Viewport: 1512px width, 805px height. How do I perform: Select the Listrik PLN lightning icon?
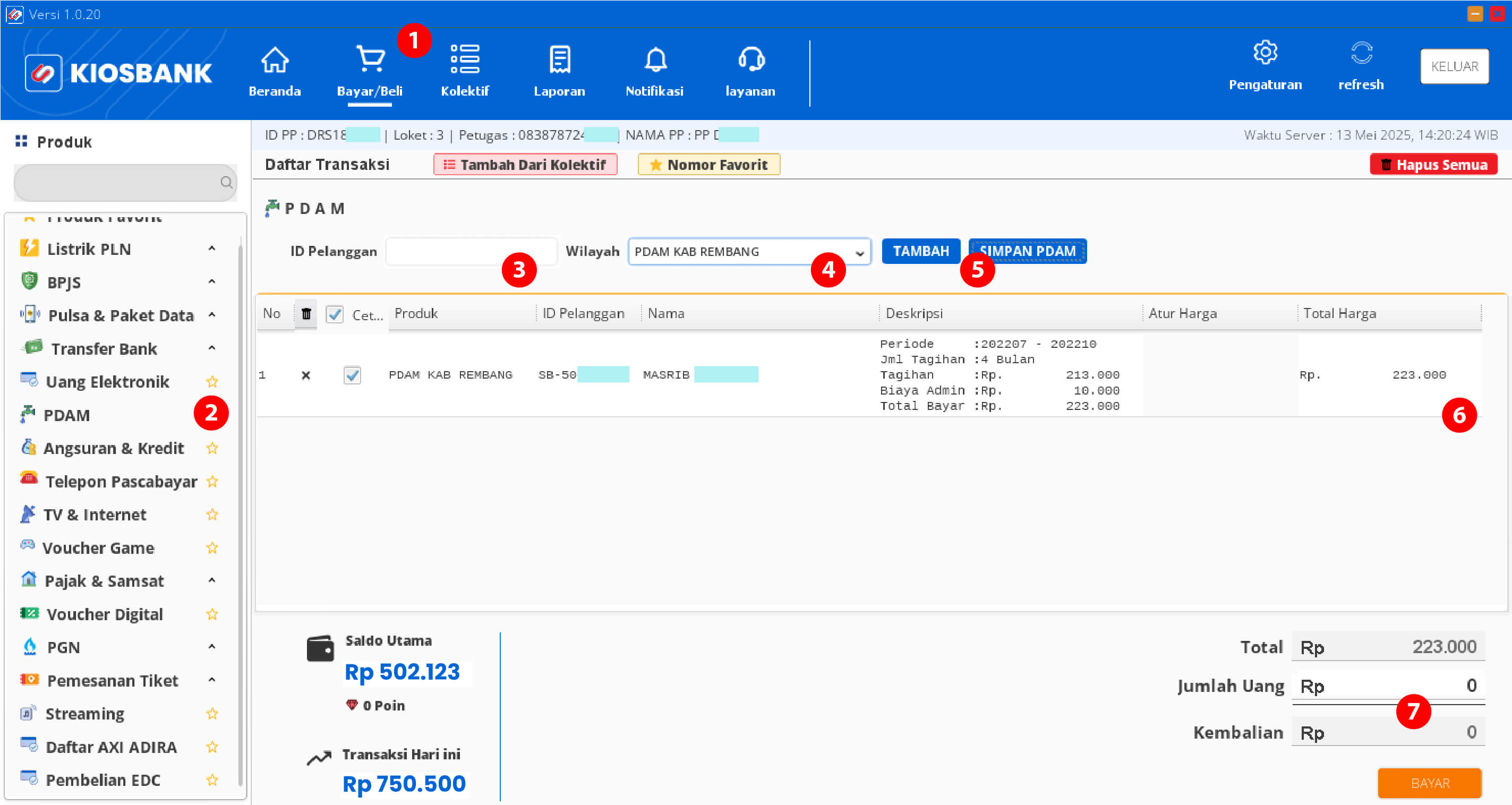(x=29, y=247)
